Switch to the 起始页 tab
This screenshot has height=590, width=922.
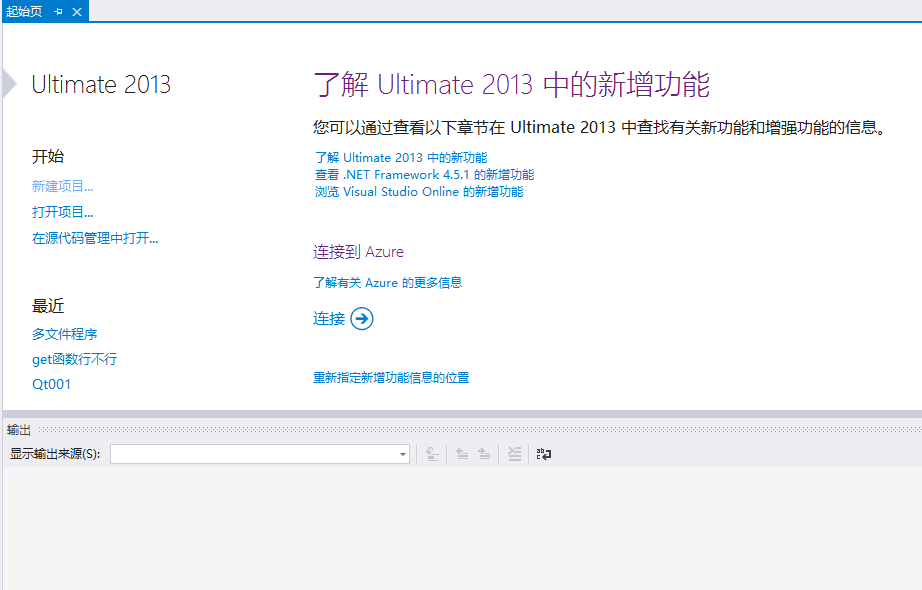click(x=26, y=13)
